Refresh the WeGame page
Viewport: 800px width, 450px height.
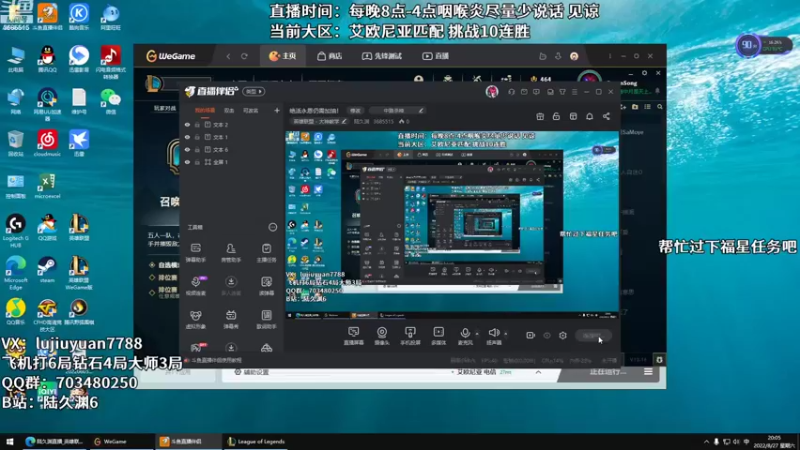[244, 56]
